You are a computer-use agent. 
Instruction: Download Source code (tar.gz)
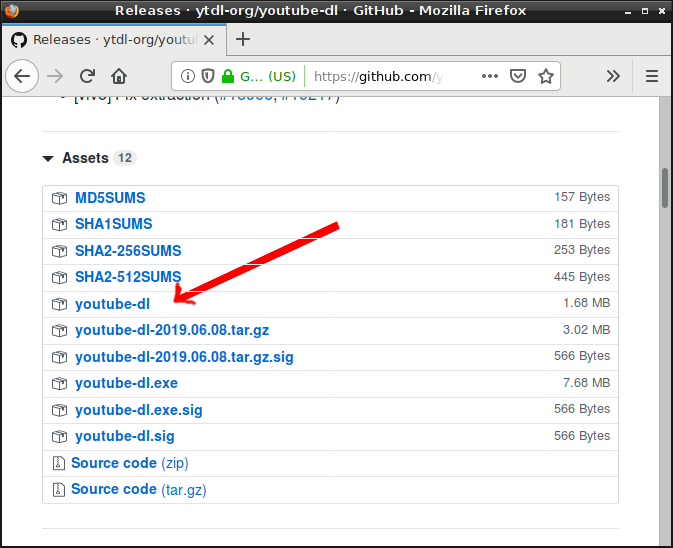[x=139, y=490]
